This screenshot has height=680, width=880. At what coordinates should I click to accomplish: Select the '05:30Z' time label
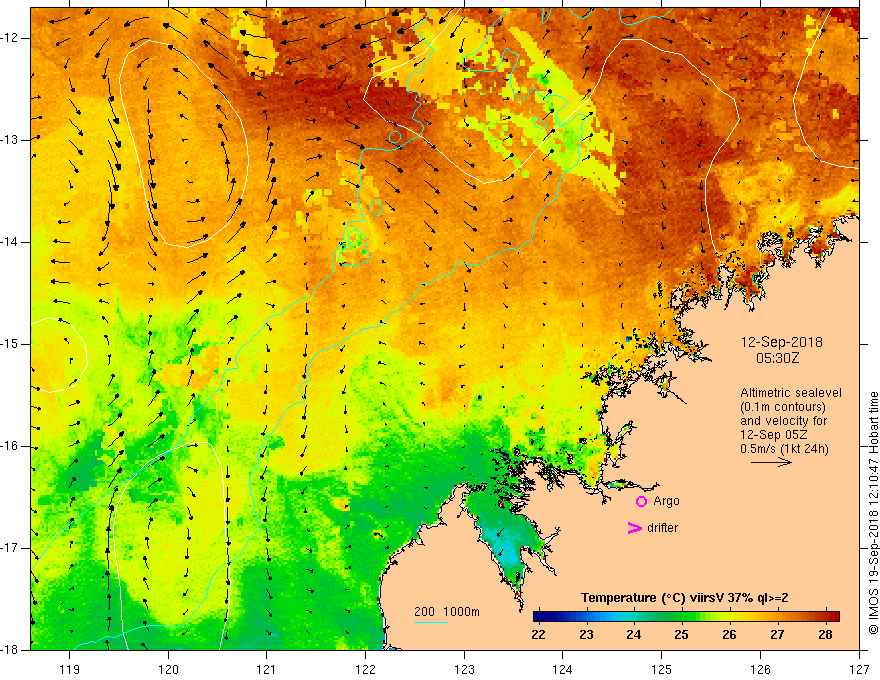pos(777,357)
